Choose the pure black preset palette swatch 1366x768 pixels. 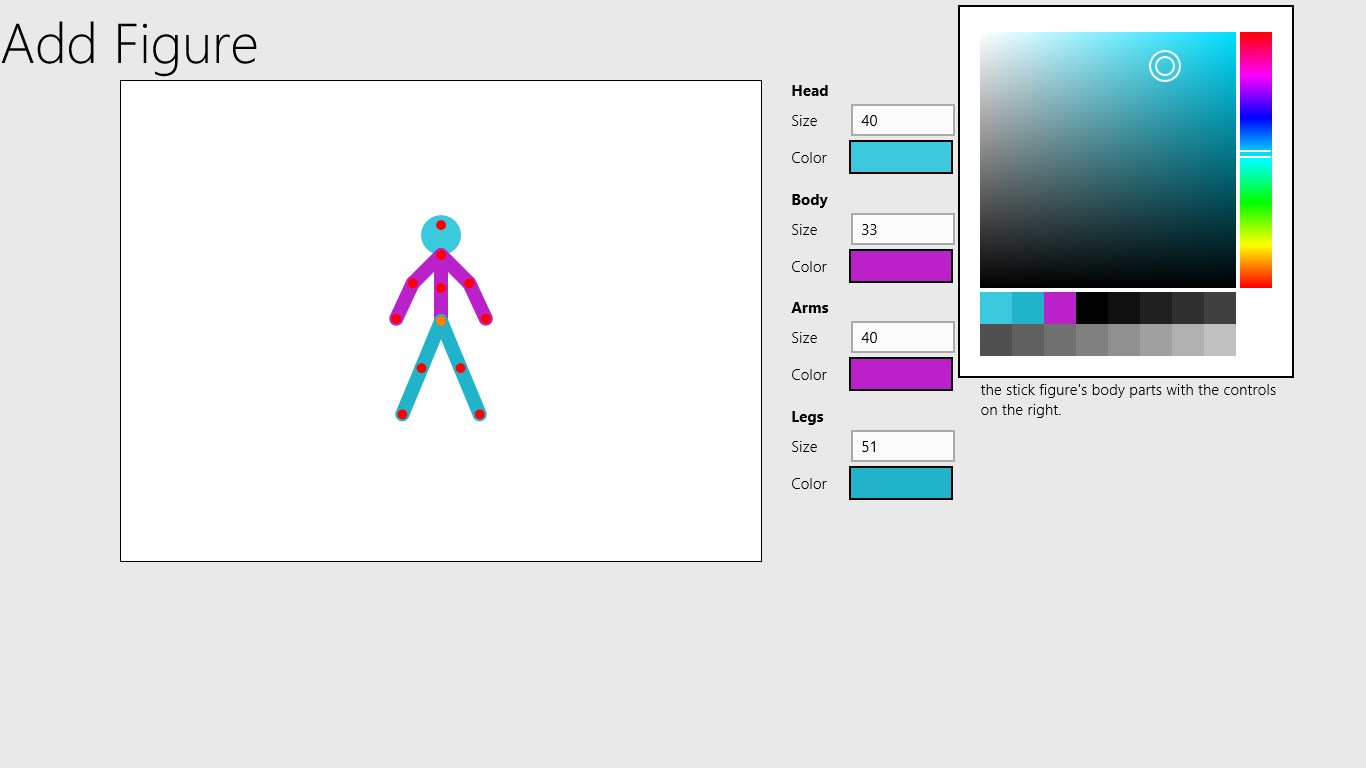[1091, 308]
